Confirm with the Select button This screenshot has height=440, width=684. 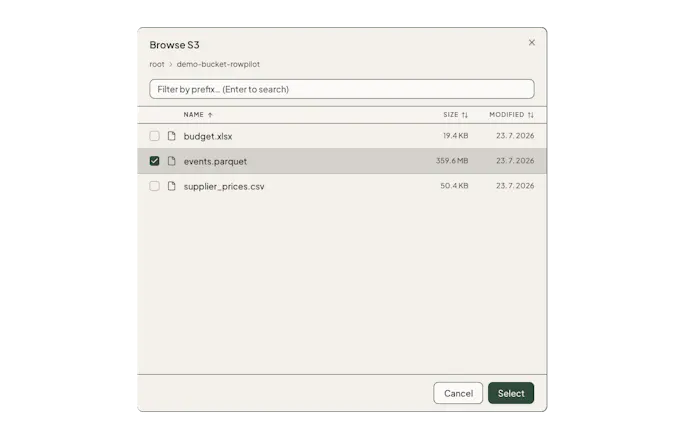[511, 393]
